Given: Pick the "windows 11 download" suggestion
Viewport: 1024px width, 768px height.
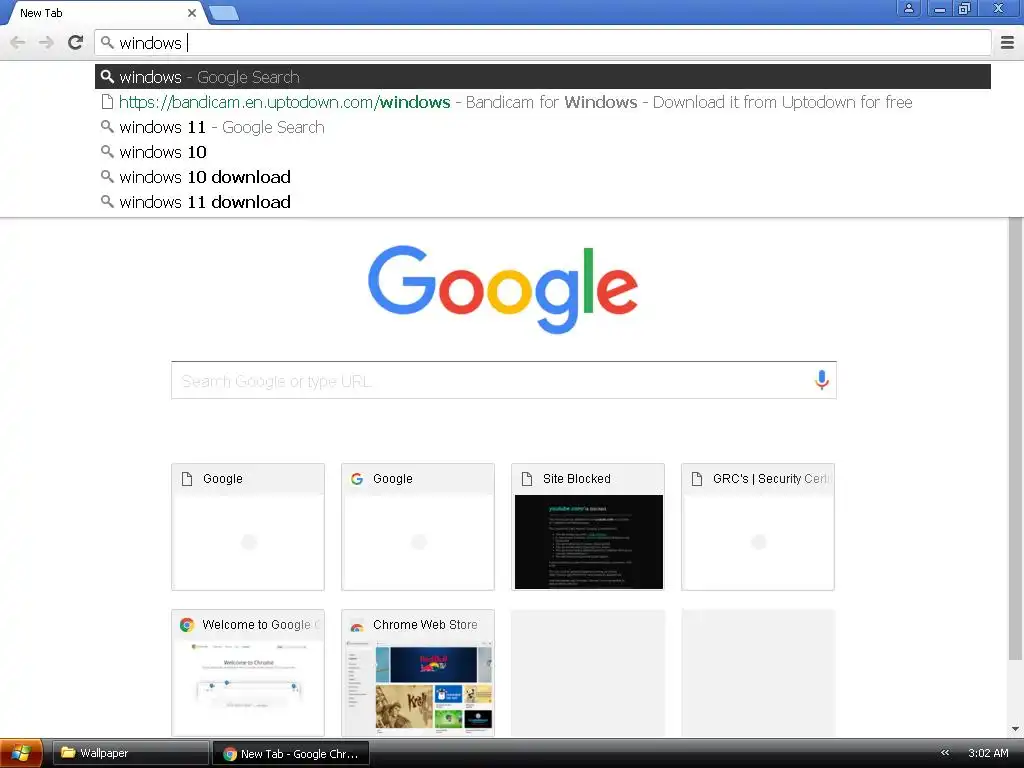Looking at the screenshot, I should 543,202.
